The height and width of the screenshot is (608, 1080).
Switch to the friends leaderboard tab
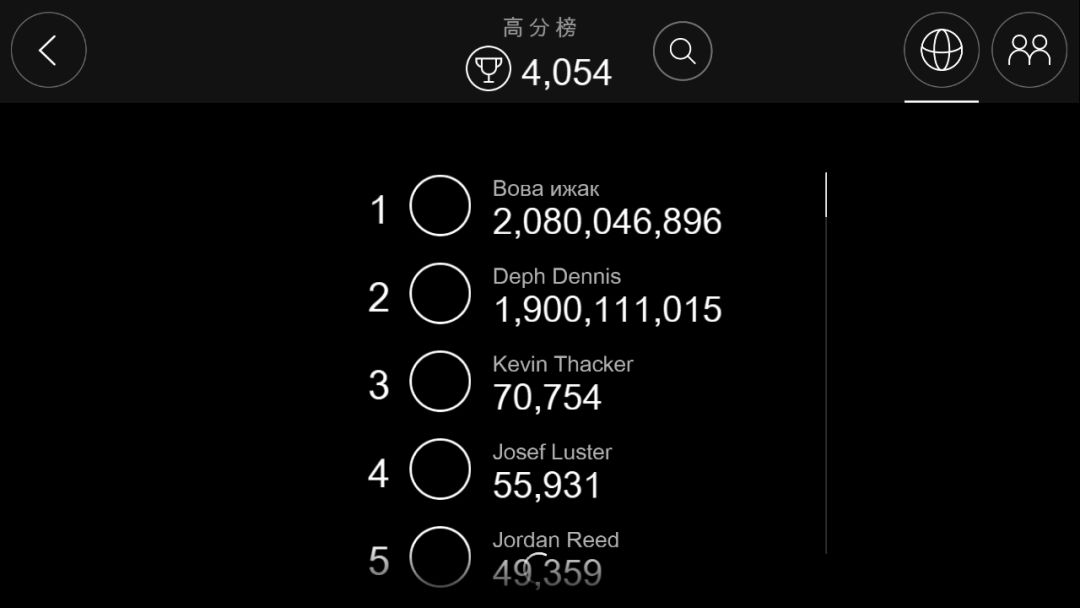click(1029, 50)
